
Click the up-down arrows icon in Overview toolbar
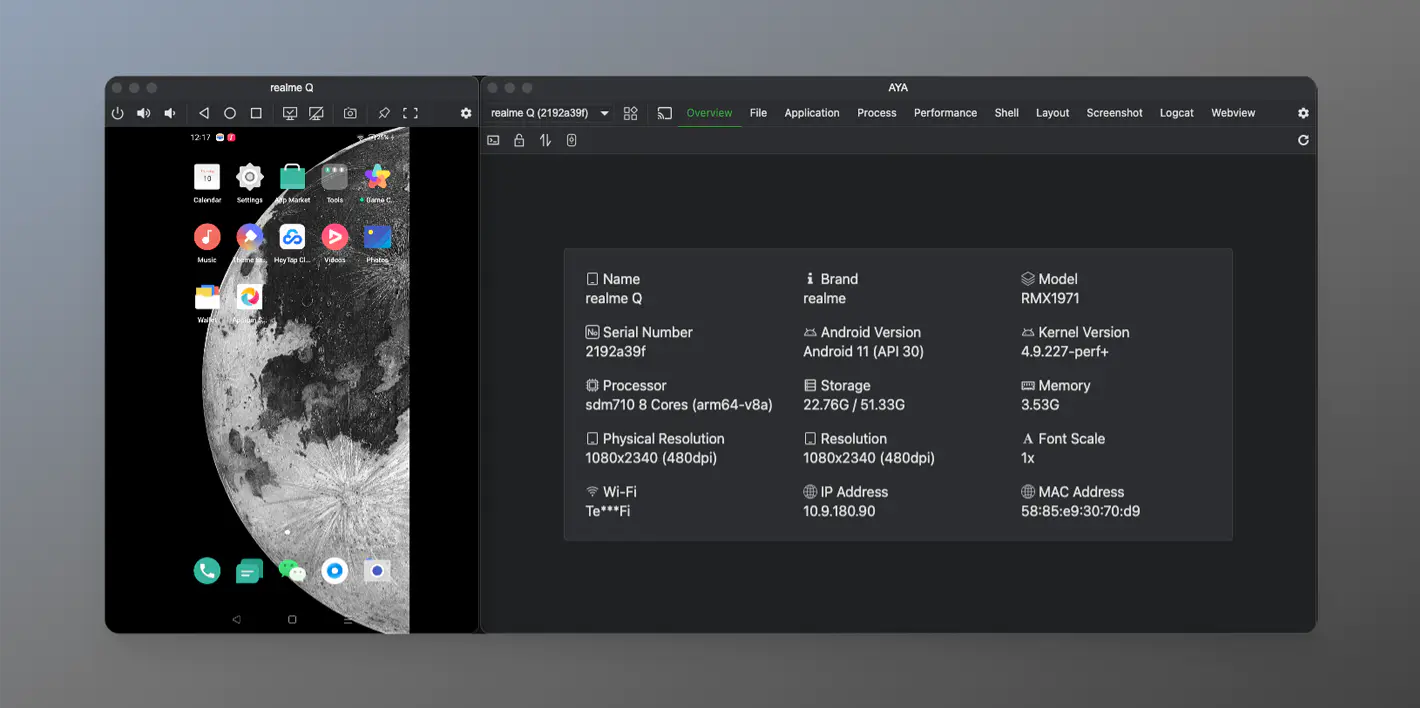click(x=545, y=141)
